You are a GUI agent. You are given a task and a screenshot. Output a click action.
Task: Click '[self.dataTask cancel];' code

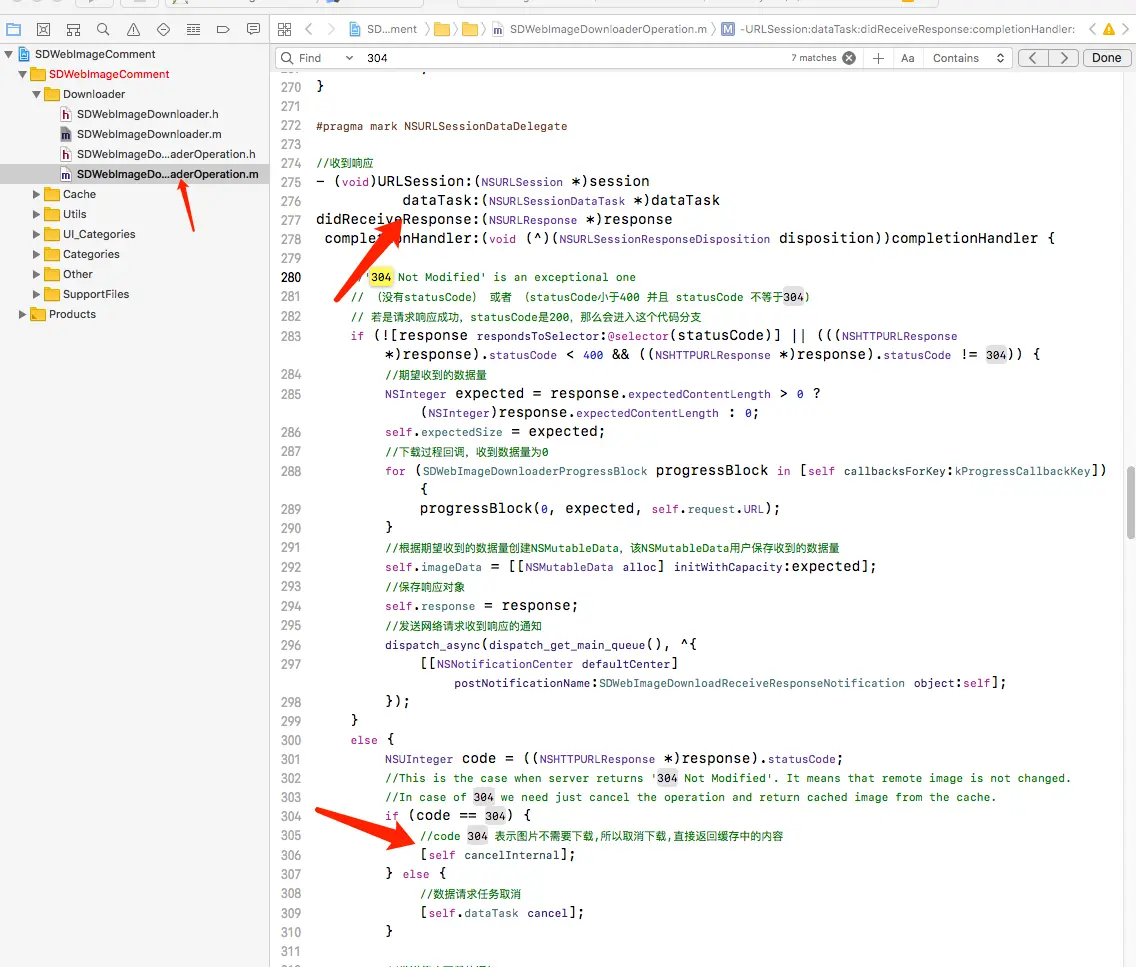click(x=502, y=913)
